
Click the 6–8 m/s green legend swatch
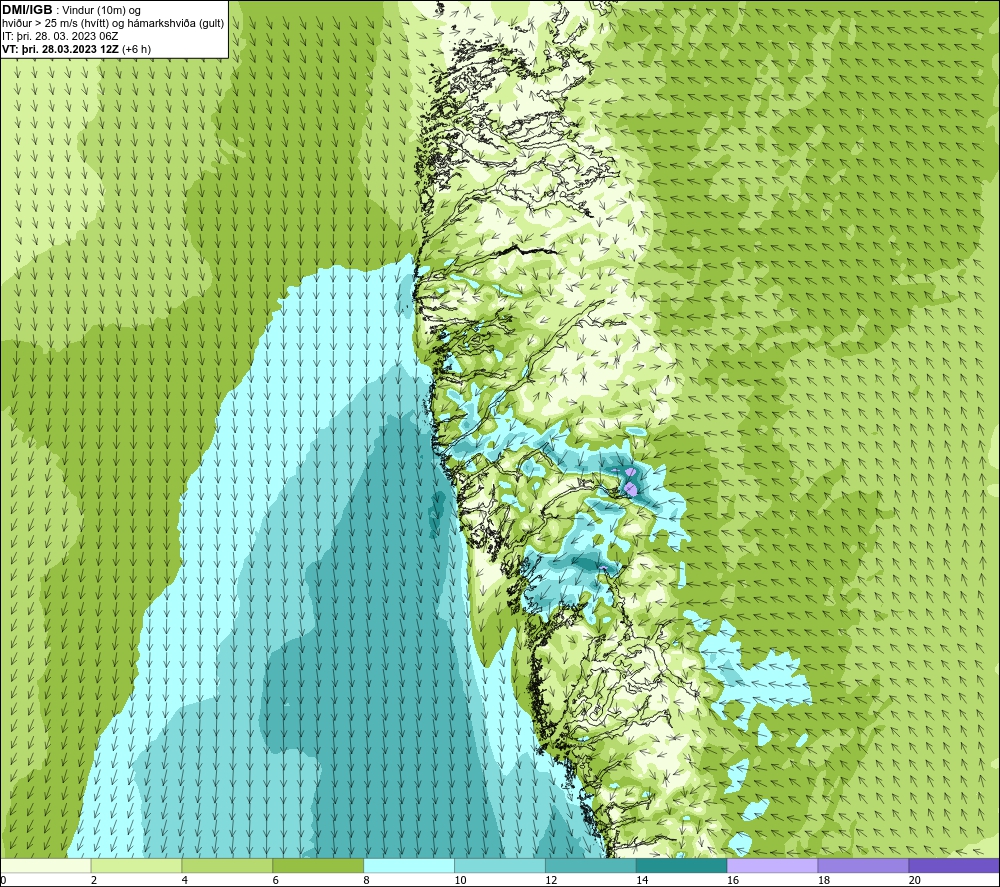318,865
